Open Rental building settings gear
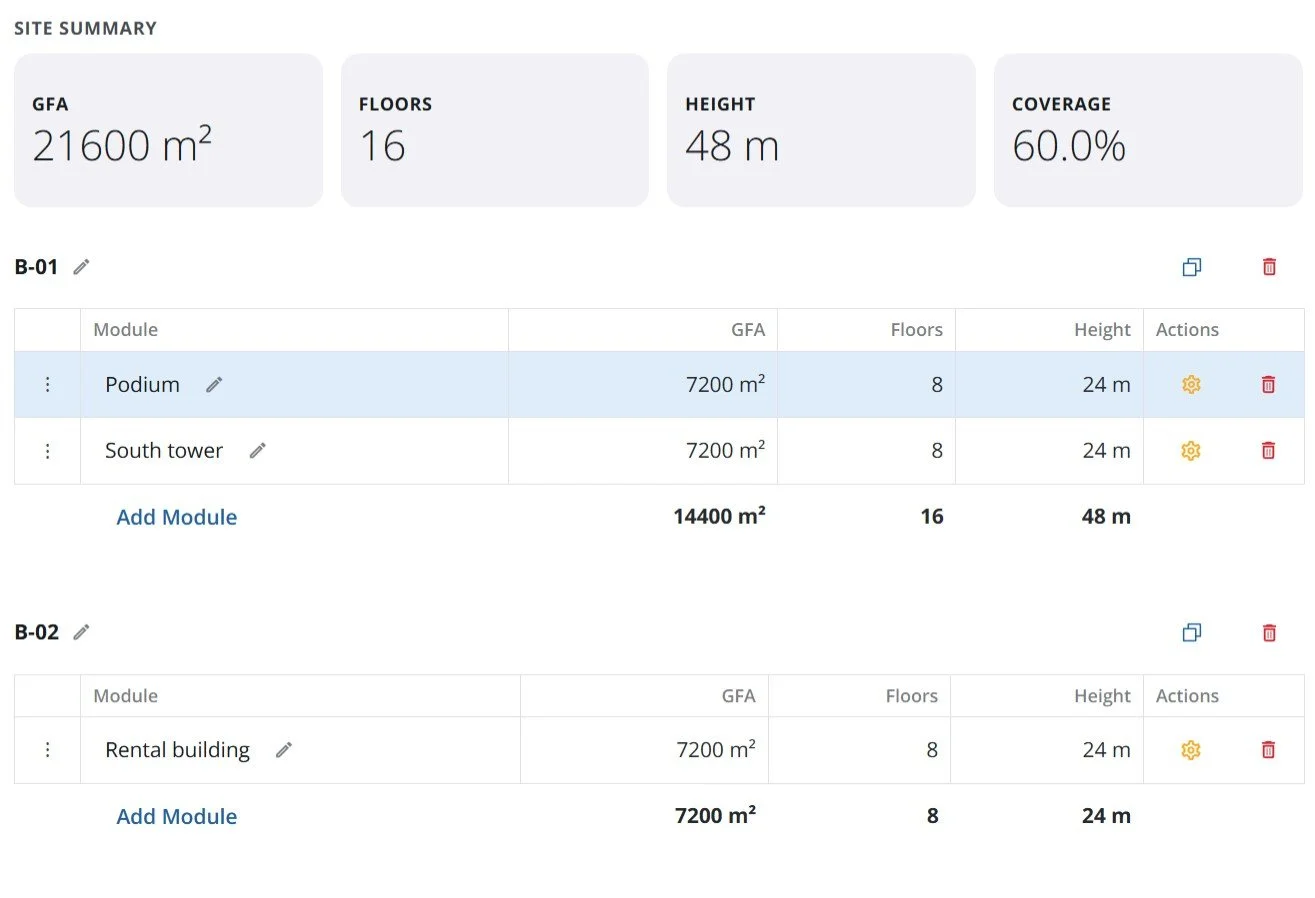1315x898 pixels. [1190, 750]
